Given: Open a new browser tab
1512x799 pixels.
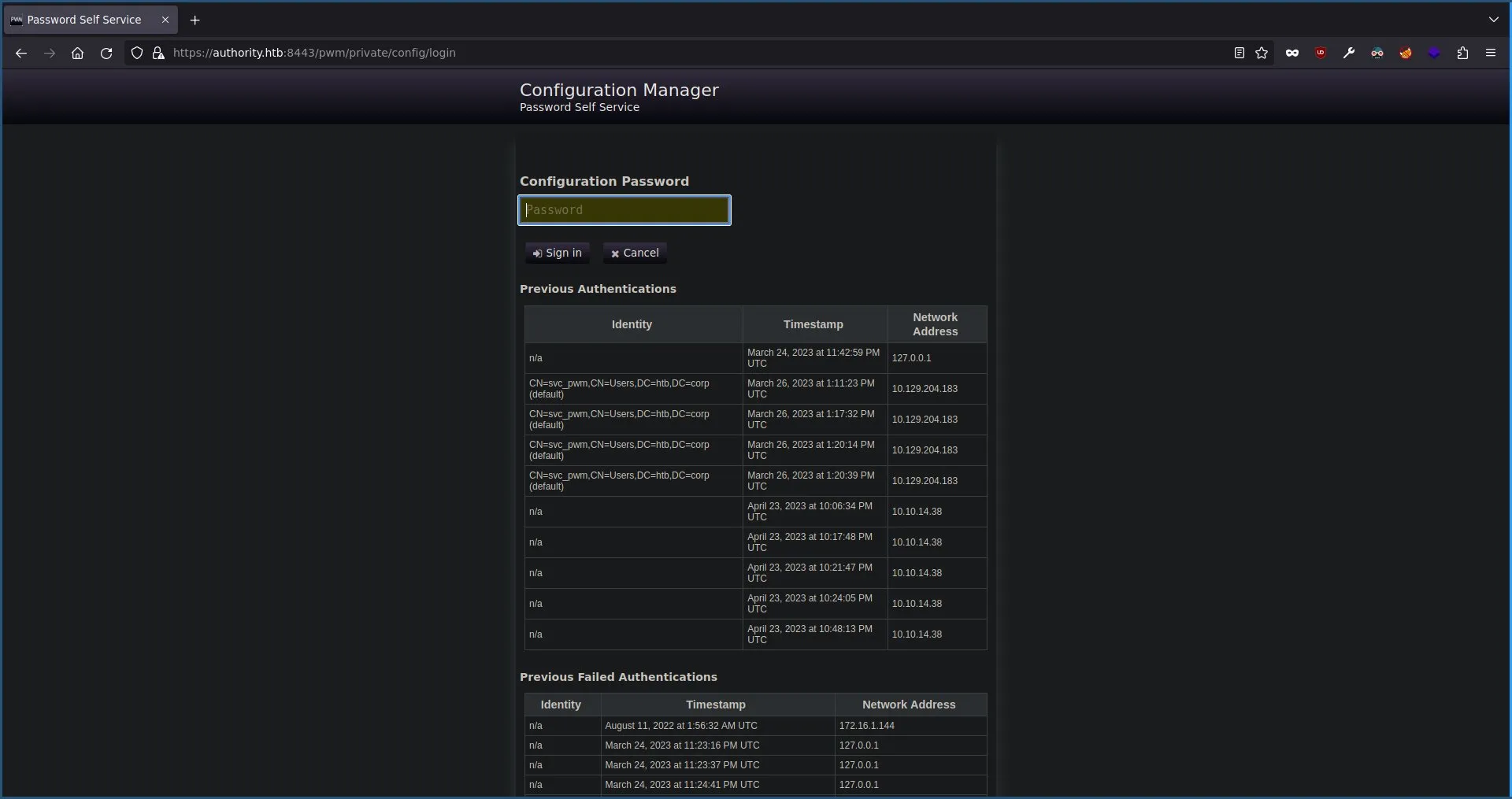Looking at the screenshot, I should (x=195, y=20).
